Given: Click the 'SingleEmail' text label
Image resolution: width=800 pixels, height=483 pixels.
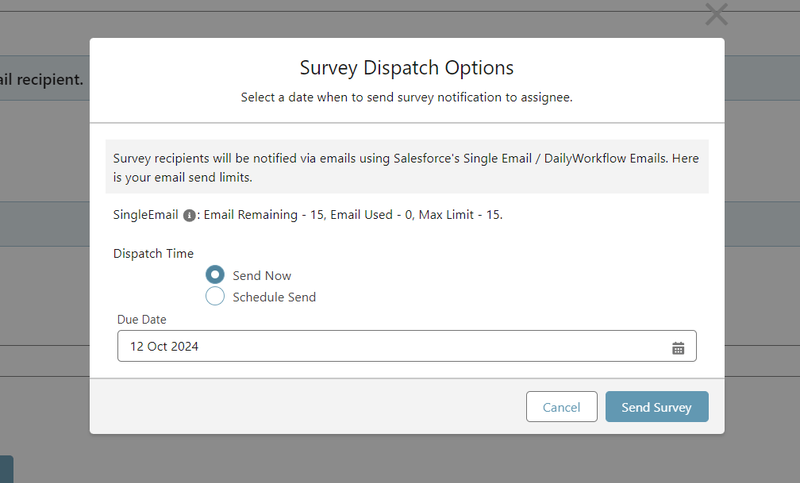Looking at the screenshot, I should [x=146, y=215].
